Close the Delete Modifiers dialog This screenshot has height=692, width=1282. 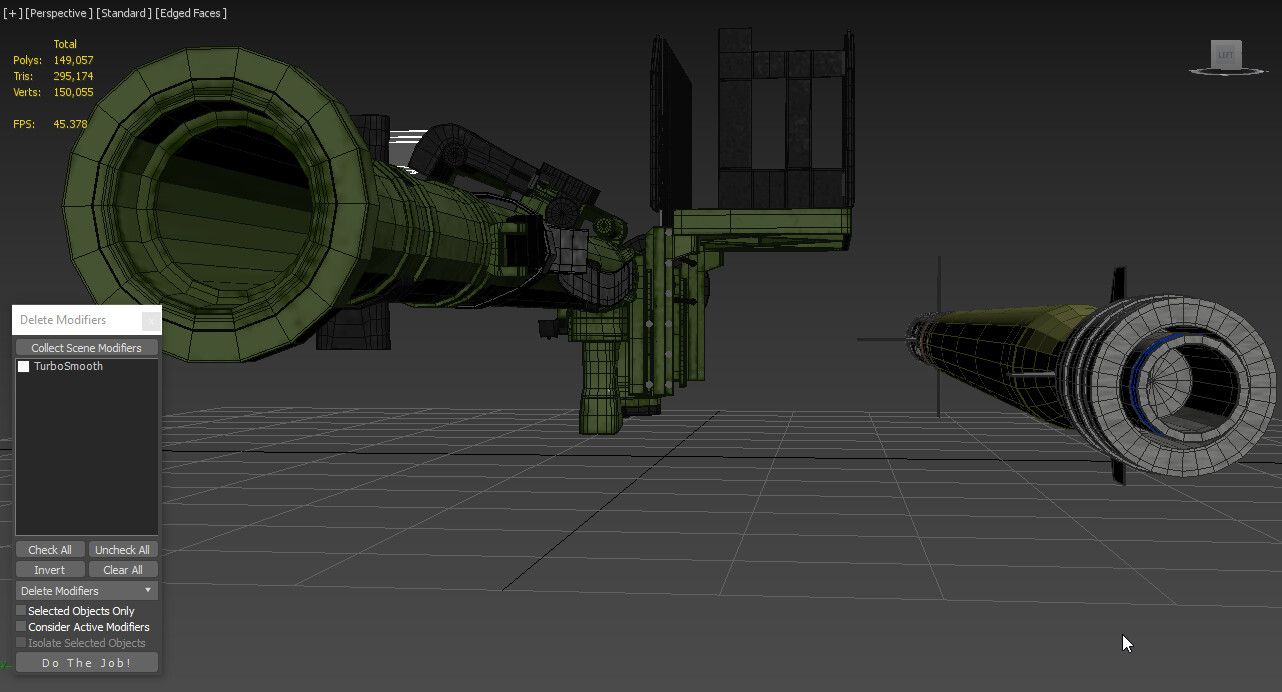(151, 320)
